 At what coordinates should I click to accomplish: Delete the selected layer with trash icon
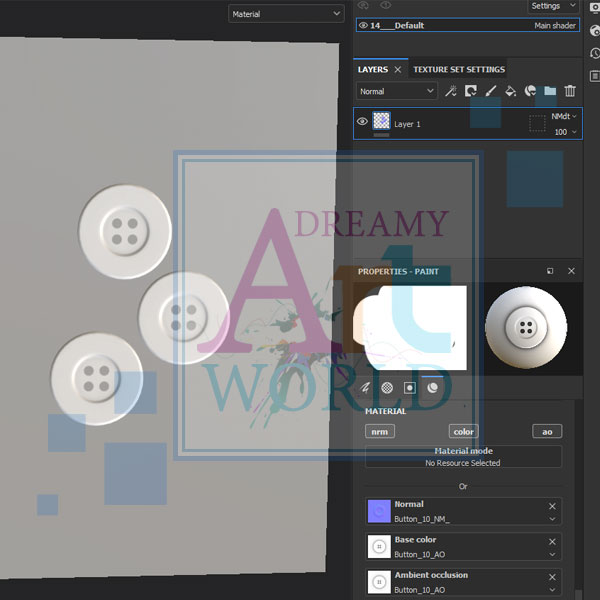coord(570,91)
